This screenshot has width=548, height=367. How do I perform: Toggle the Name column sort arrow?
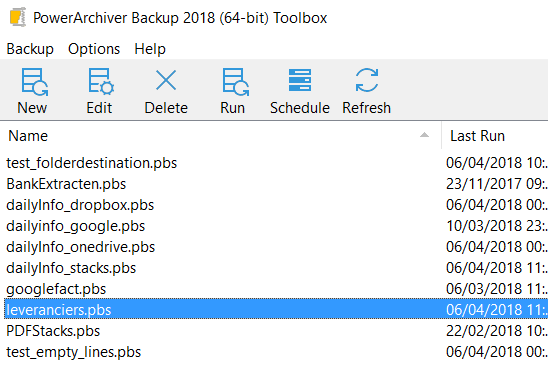tap(424, 135)
